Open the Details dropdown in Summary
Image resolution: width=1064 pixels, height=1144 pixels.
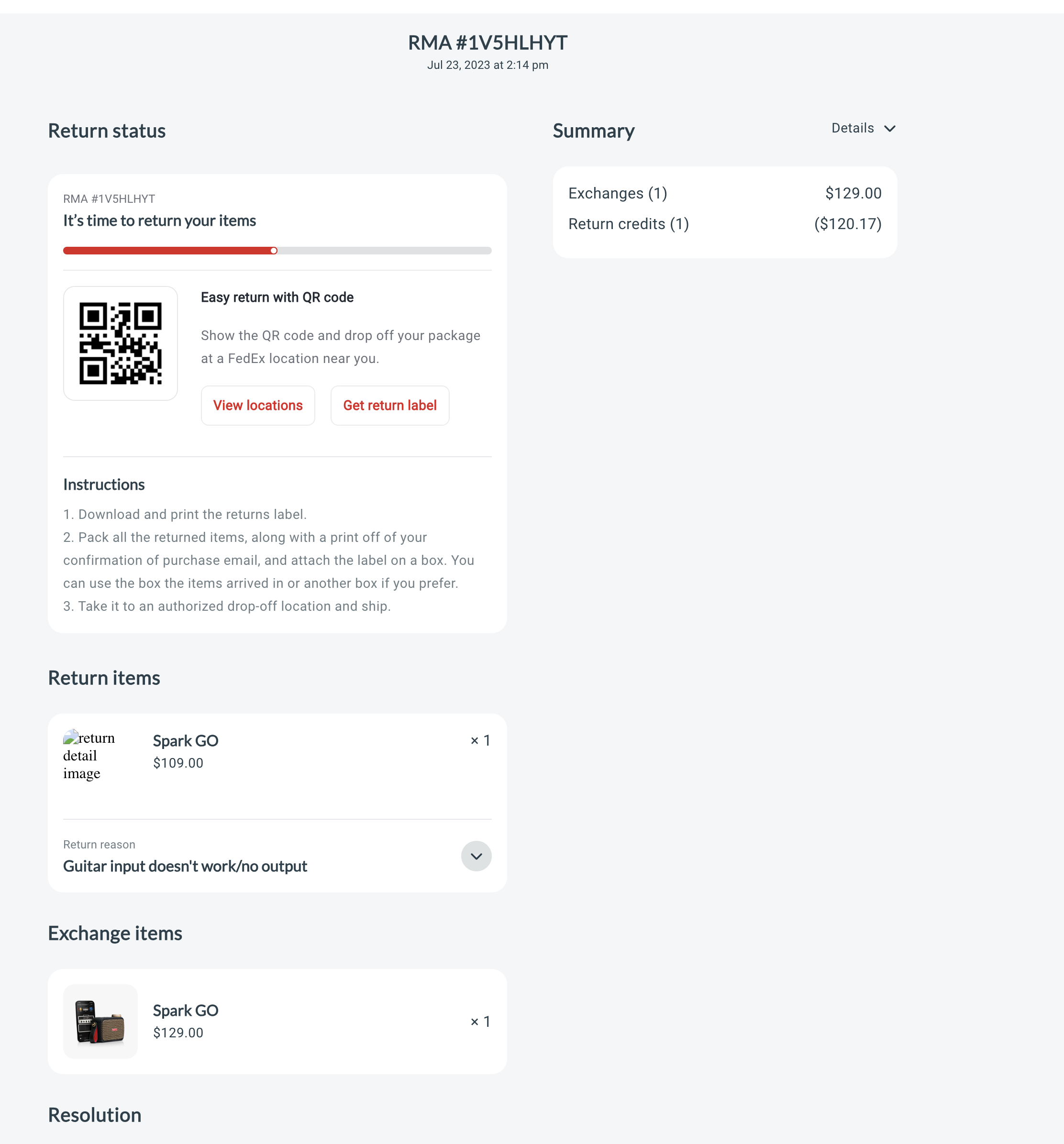[x=864, y=128]
